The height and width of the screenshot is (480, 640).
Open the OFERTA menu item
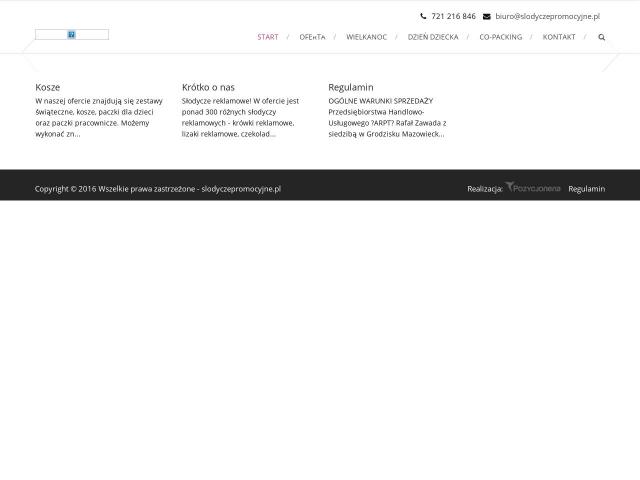[x=312, y=37]
